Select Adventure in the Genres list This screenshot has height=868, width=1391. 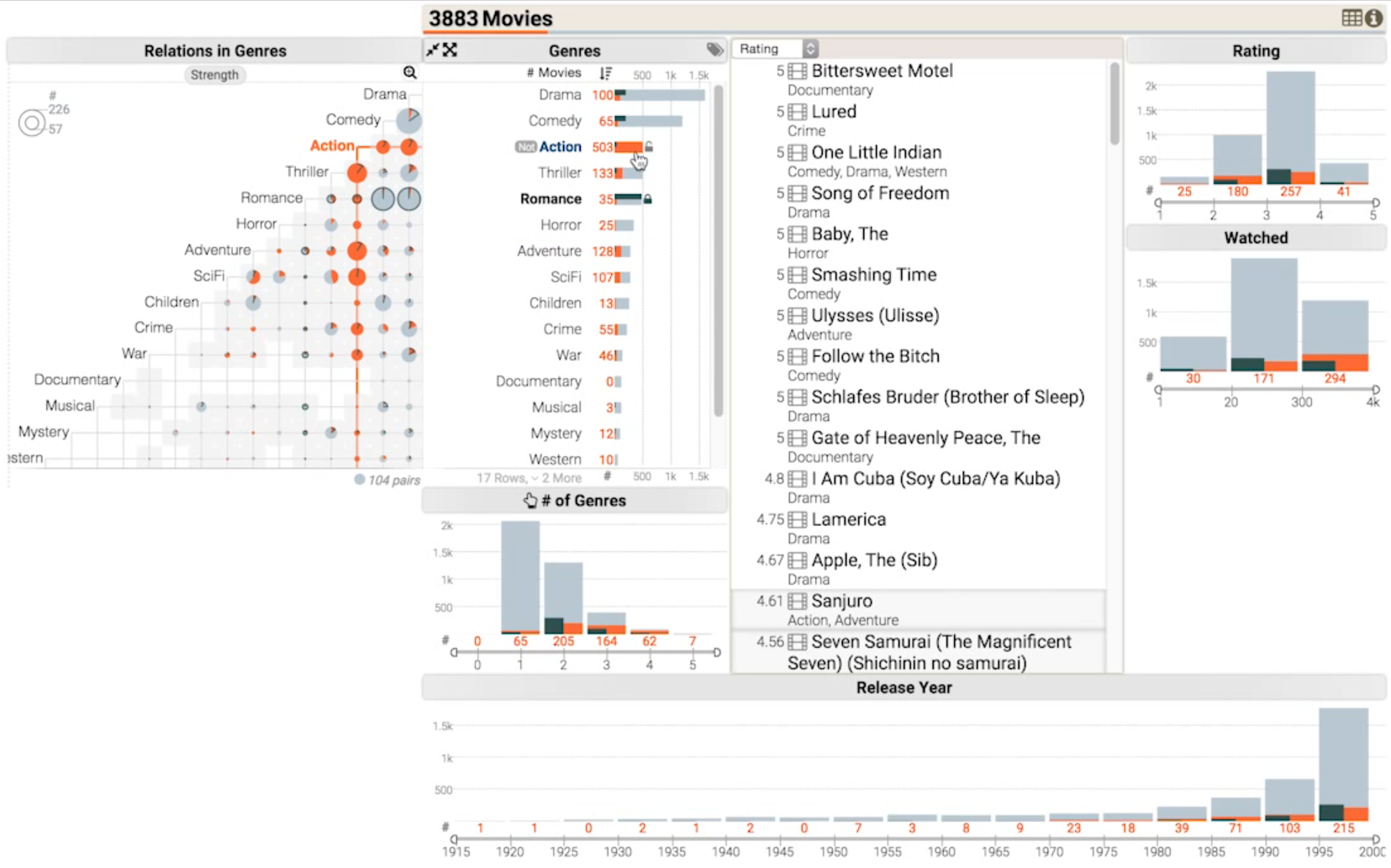tap(549, 251)
